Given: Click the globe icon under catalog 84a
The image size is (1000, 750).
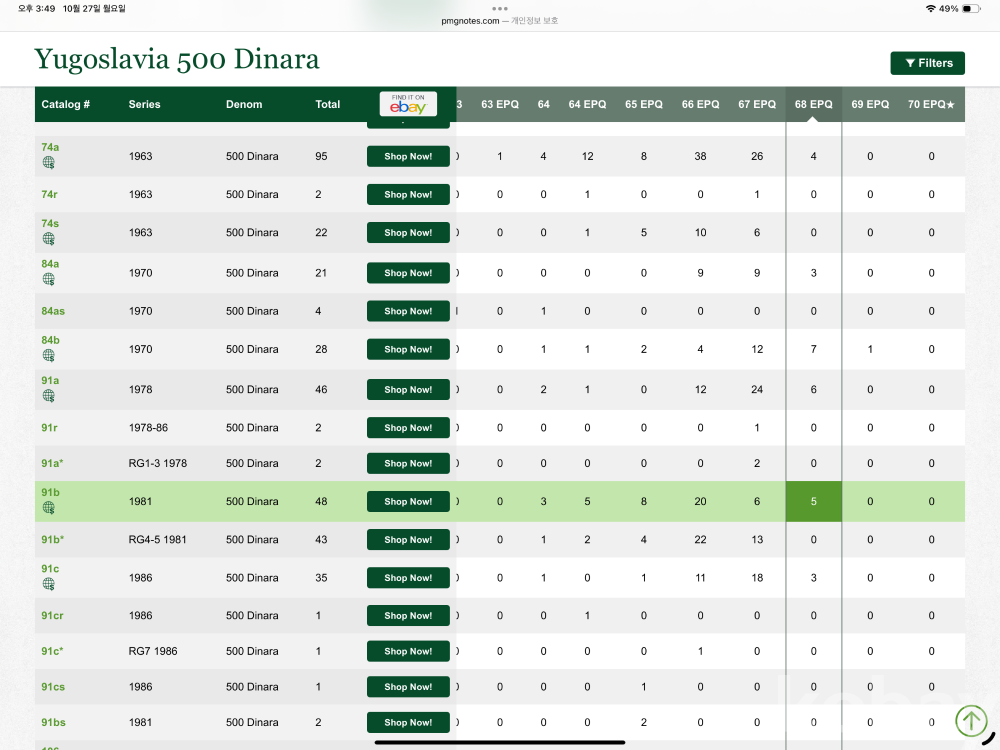Looking at the screenshot, I should [x=48, y=280].
